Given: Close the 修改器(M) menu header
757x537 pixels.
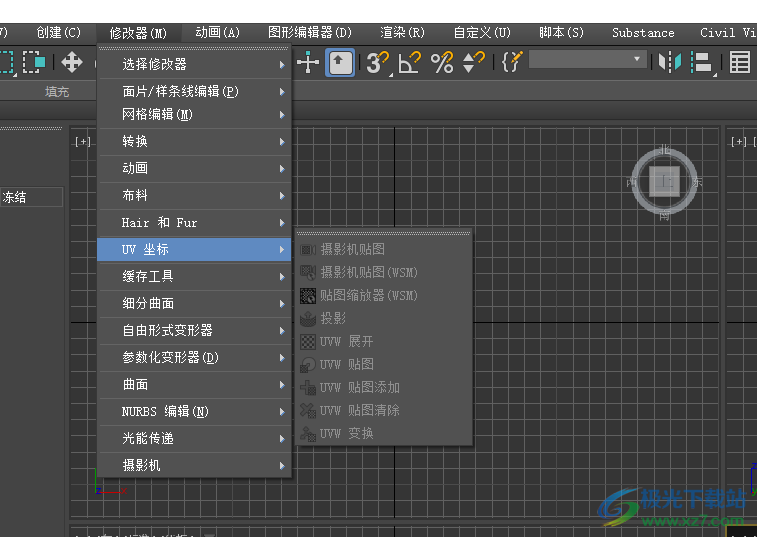Looking at the screenshot, I should pyautogui.click(x=139, y=33).
